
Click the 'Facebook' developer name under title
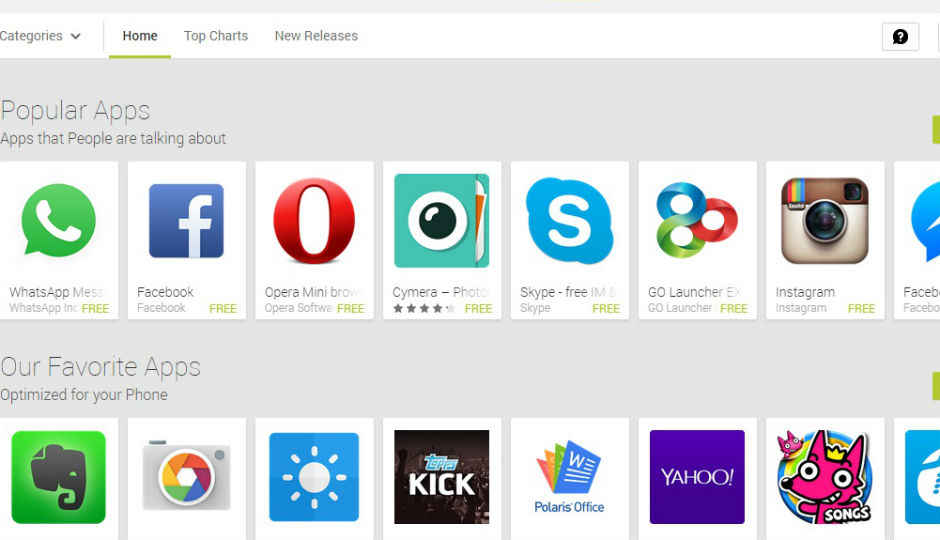[161, 308]
